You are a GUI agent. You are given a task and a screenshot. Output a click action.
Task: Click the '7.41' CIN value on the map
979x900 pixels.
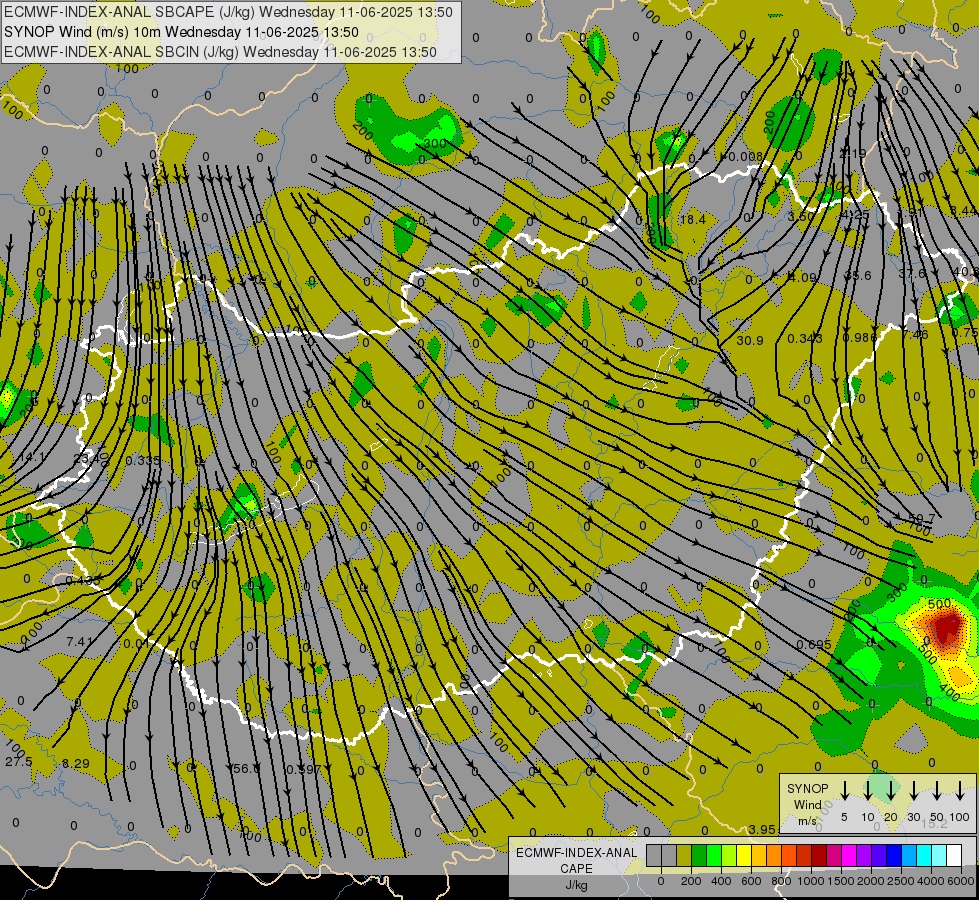click(79, 641)
